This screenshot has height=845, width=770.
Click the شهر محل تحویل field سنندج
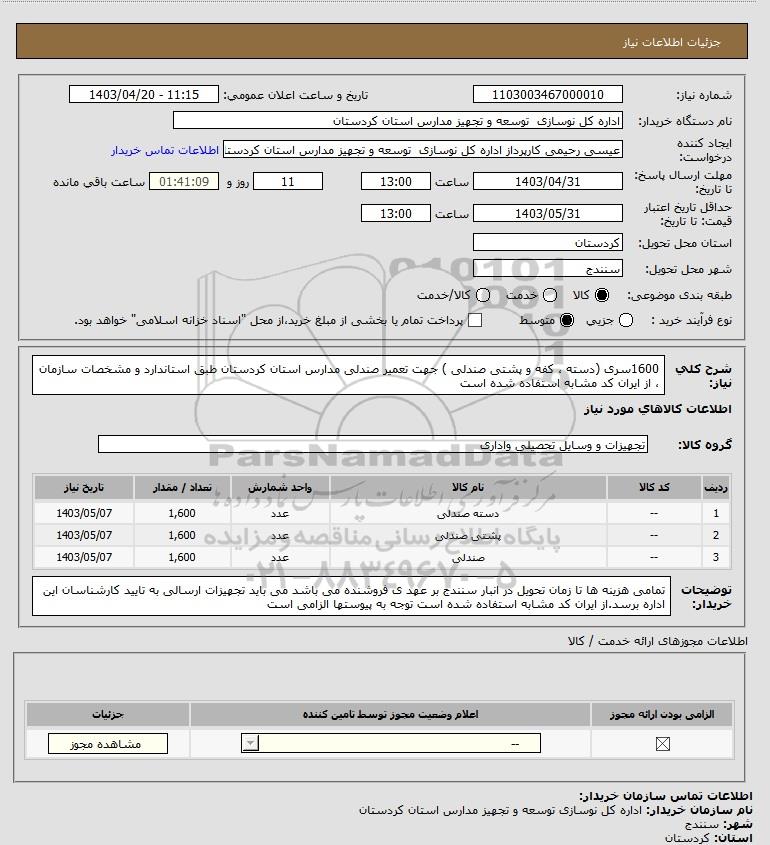point(547,269)
